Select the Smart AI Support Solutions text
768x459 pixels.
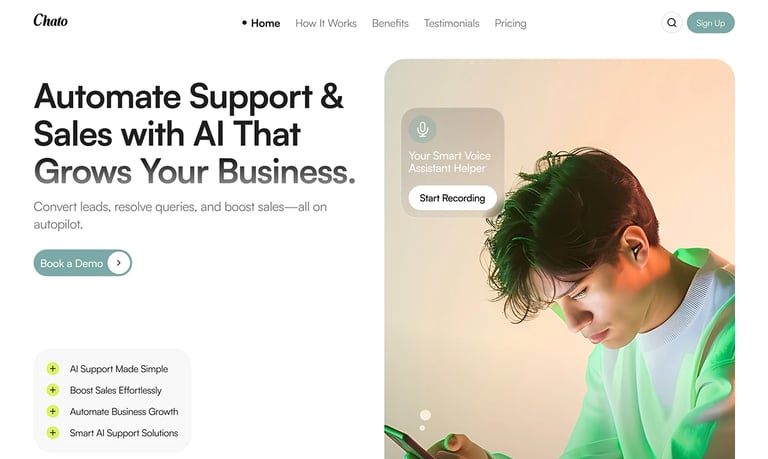click(x=124, y=433)
